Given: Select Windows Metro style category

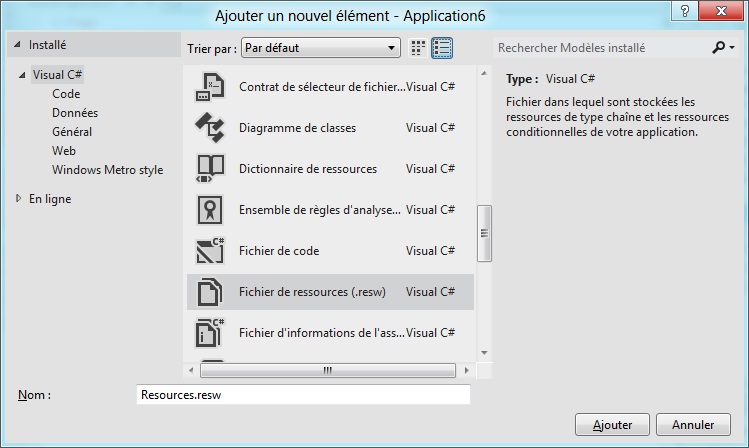Looking at the screenshot, I should (107, 170).
